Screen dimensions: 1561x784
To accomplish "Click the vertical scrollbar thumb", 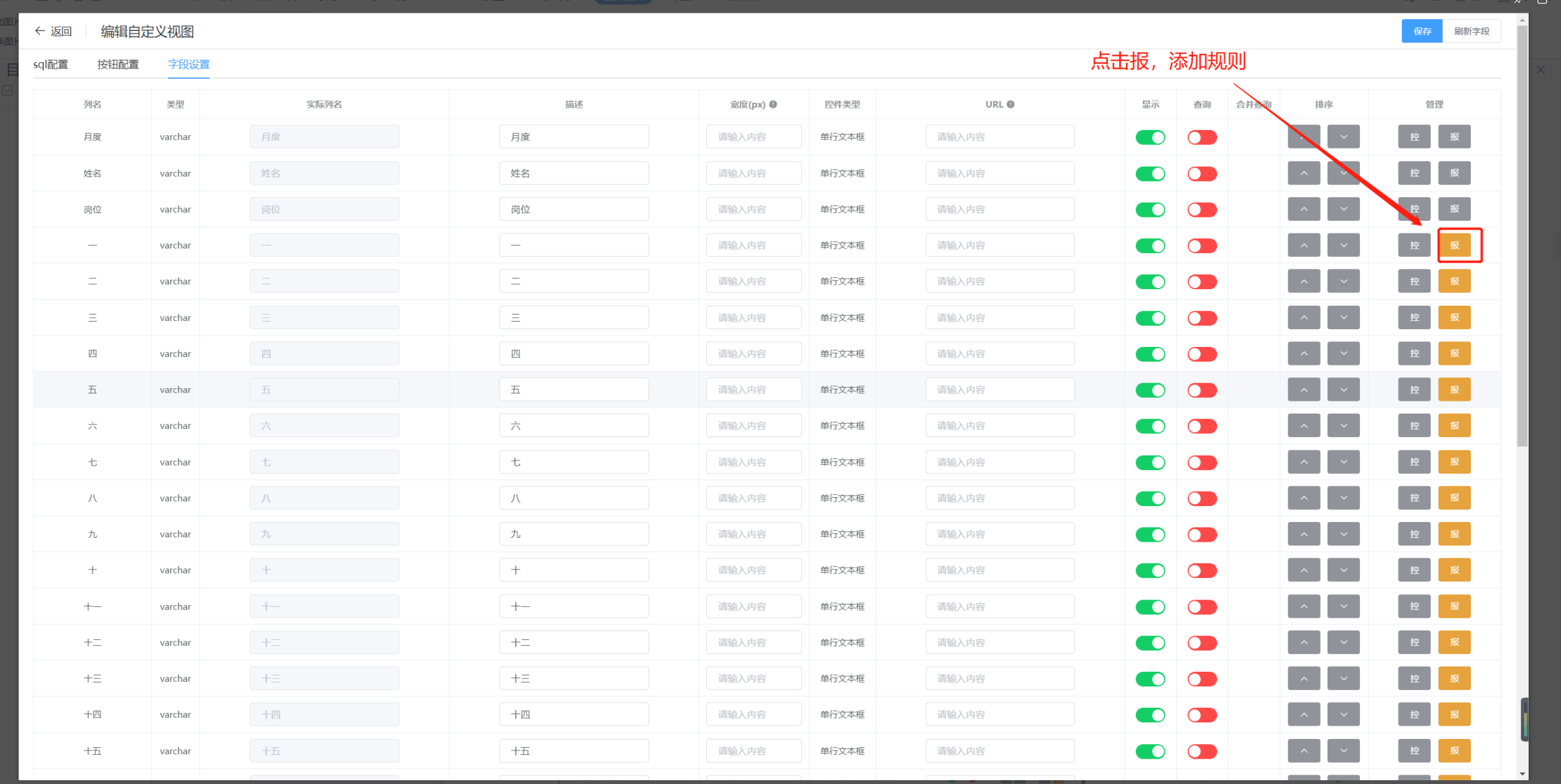I will point(1522,235).
